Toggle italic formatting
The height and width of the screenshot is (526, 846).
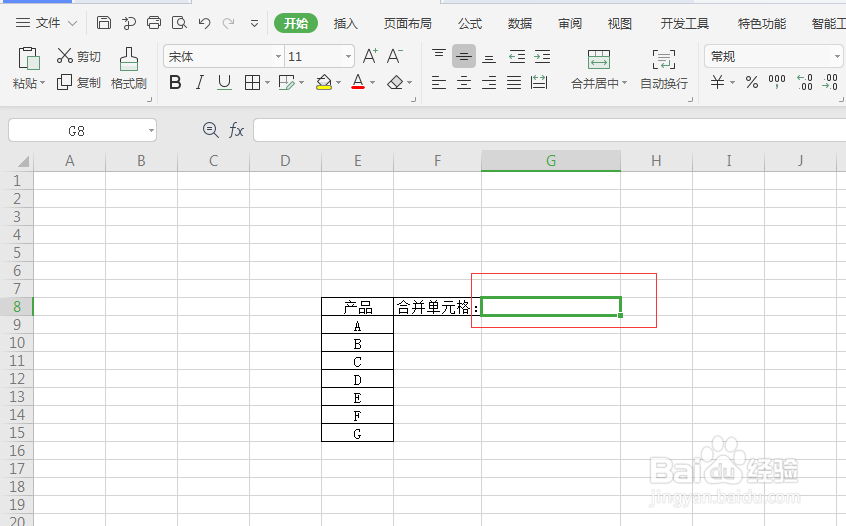200,83
